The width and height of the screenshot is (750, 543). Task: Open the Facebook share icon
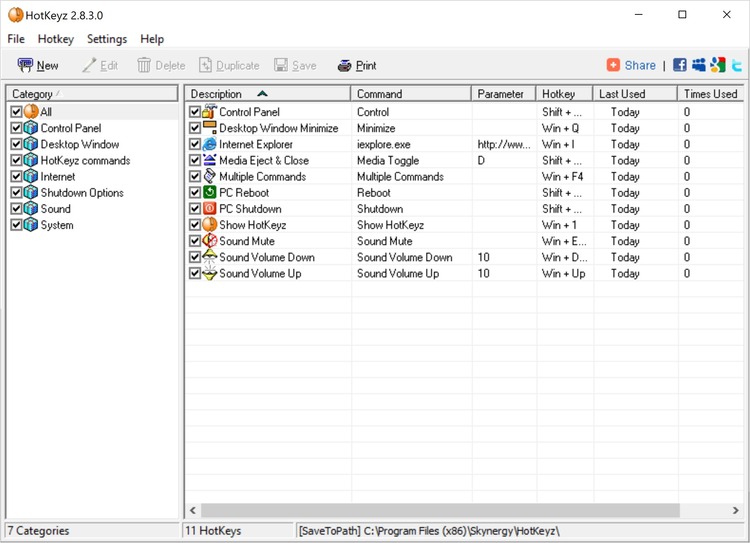click(680, 65)
